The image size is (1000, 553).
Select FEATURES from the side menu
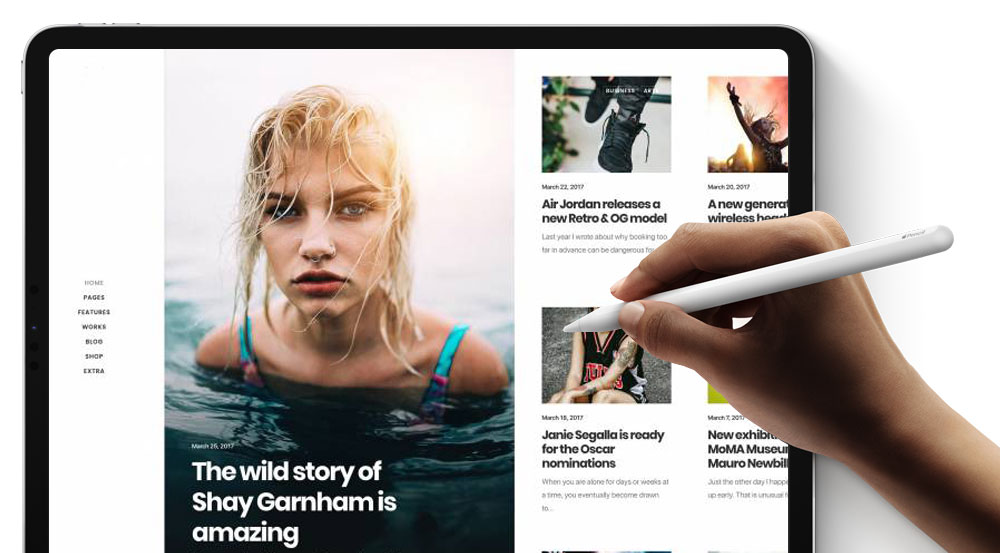click(94, 312)
